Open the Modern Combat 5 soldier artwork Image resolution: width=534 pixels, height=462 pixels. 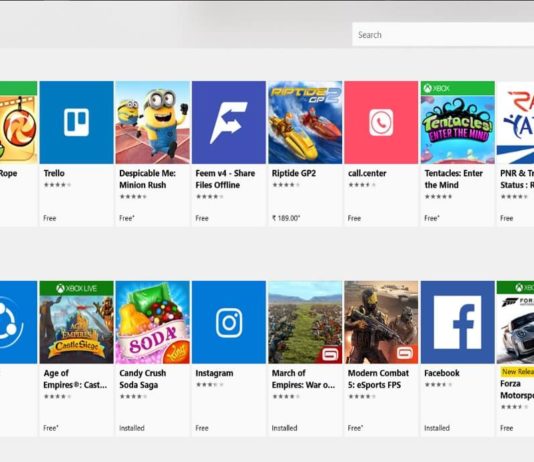point(381,322)
